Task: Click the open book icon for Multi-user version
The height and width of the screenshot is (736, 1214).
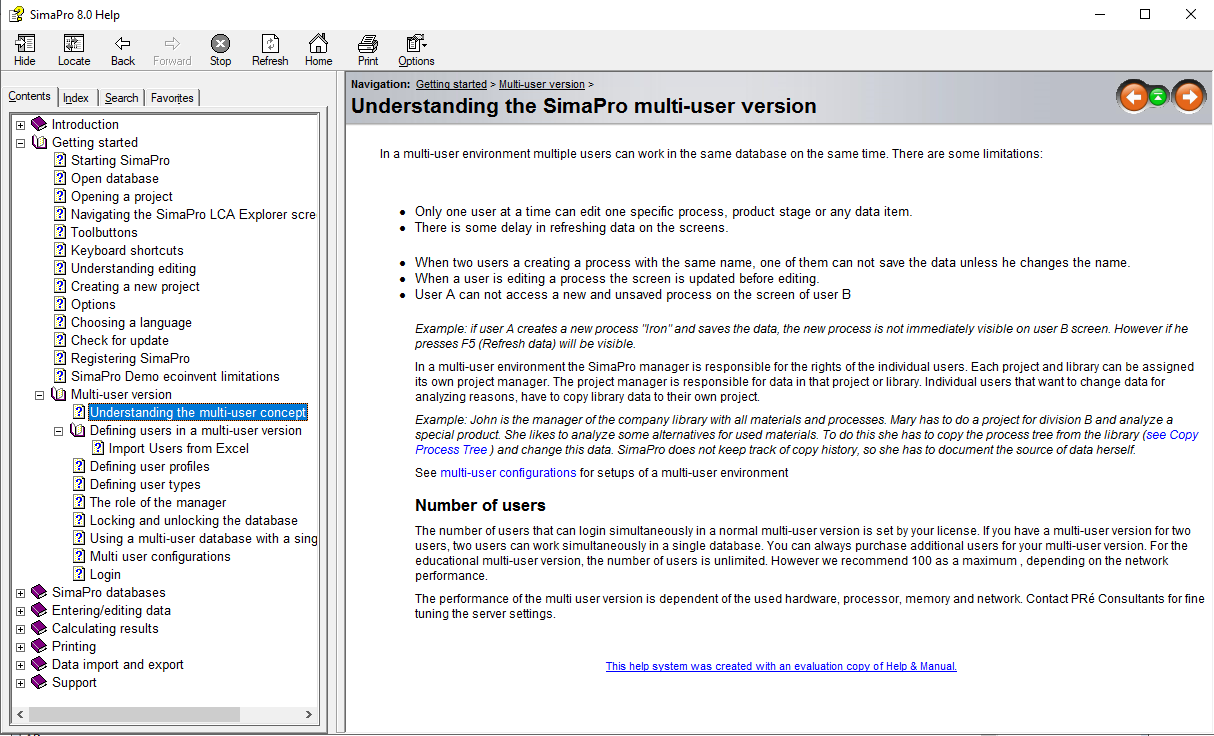Action: [x=58, y=395]
